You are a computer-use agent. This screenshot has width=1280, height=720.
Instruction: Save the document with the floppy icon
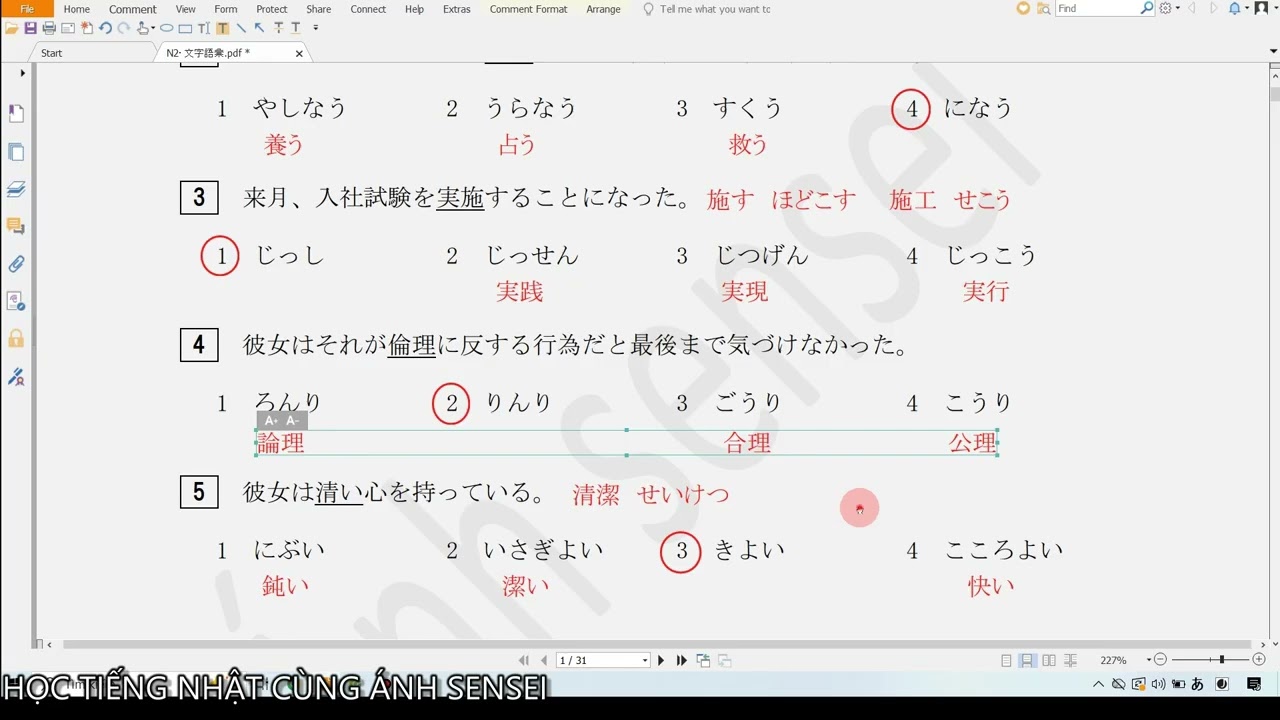coord(30,28)
